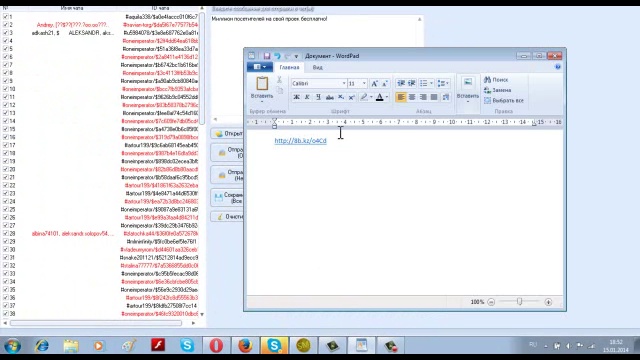Open the WordPad Quick Access customize arrow
640x360 pixels.
(296, 56)
